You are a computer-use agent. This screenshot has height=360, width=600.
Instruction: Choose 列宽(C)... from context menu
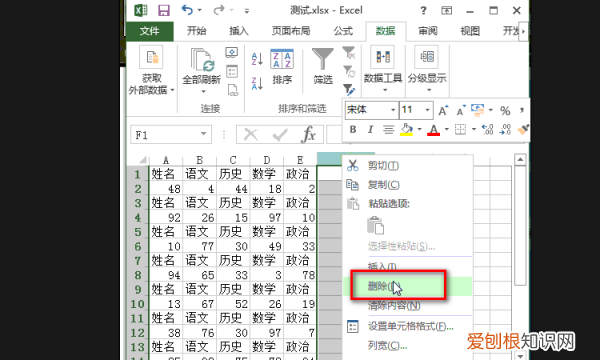(408, 345)
